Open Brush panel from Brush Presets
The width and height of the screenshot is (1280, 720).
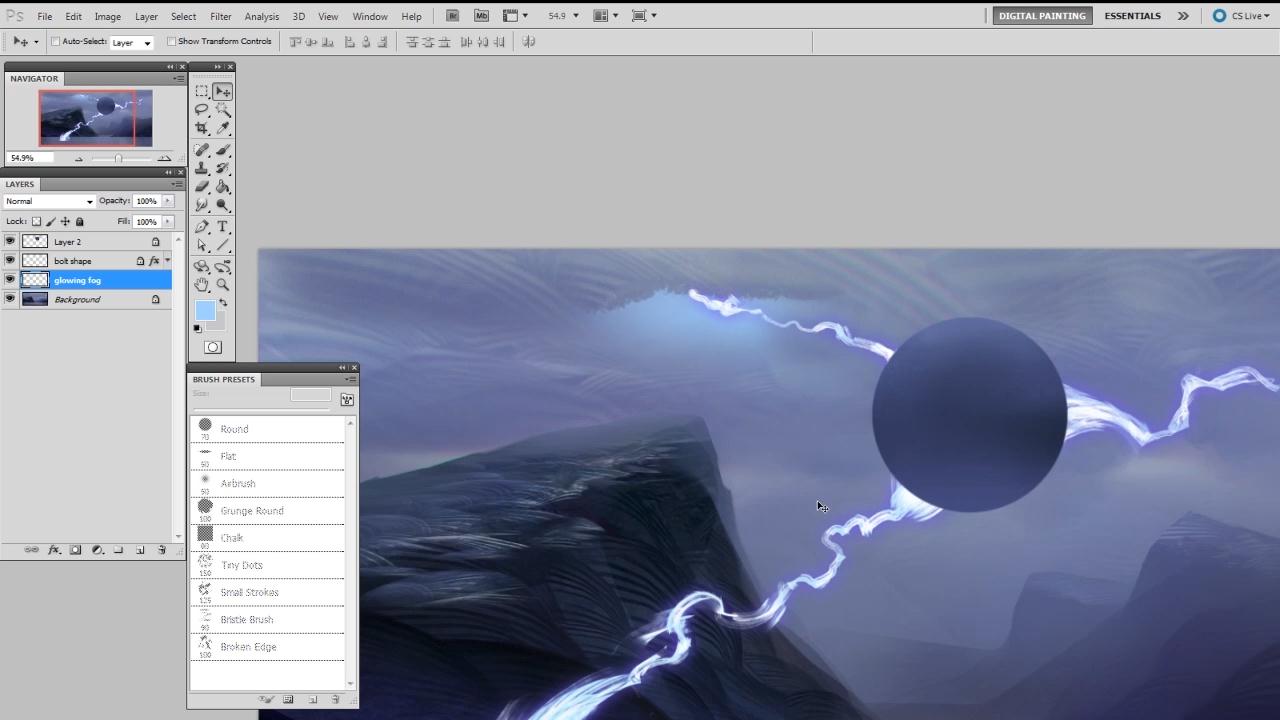tap(347, 400)
